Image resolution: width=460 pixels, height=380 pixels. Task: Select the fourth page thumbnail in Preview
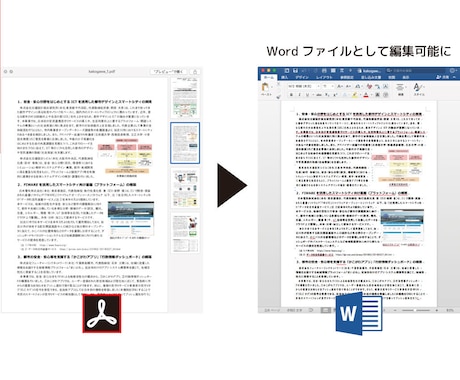click(x=185, y=233)
